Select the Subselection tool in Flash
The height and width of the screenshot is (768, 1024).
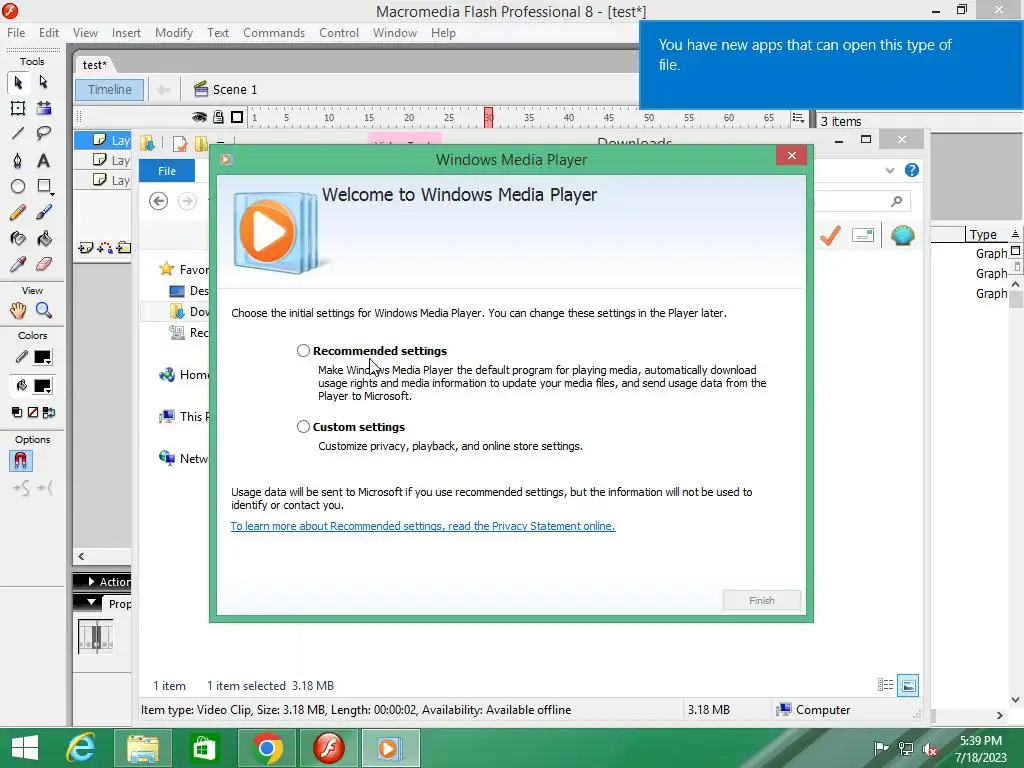pos(44,82)
